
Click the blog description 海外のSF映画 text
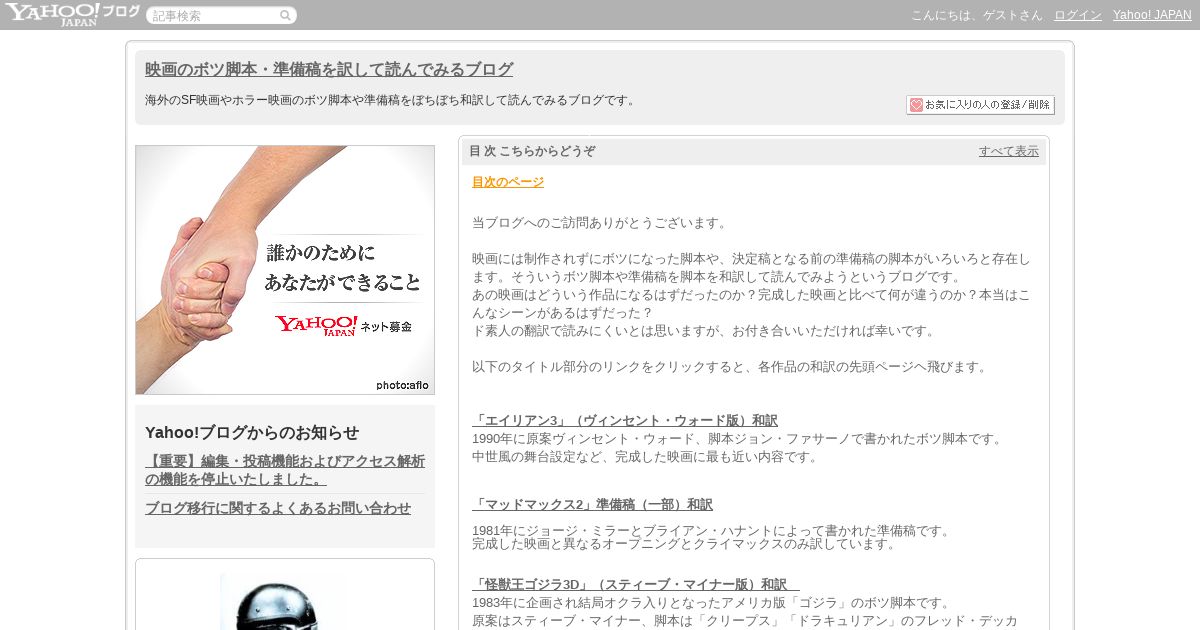[x=392, y=100]
